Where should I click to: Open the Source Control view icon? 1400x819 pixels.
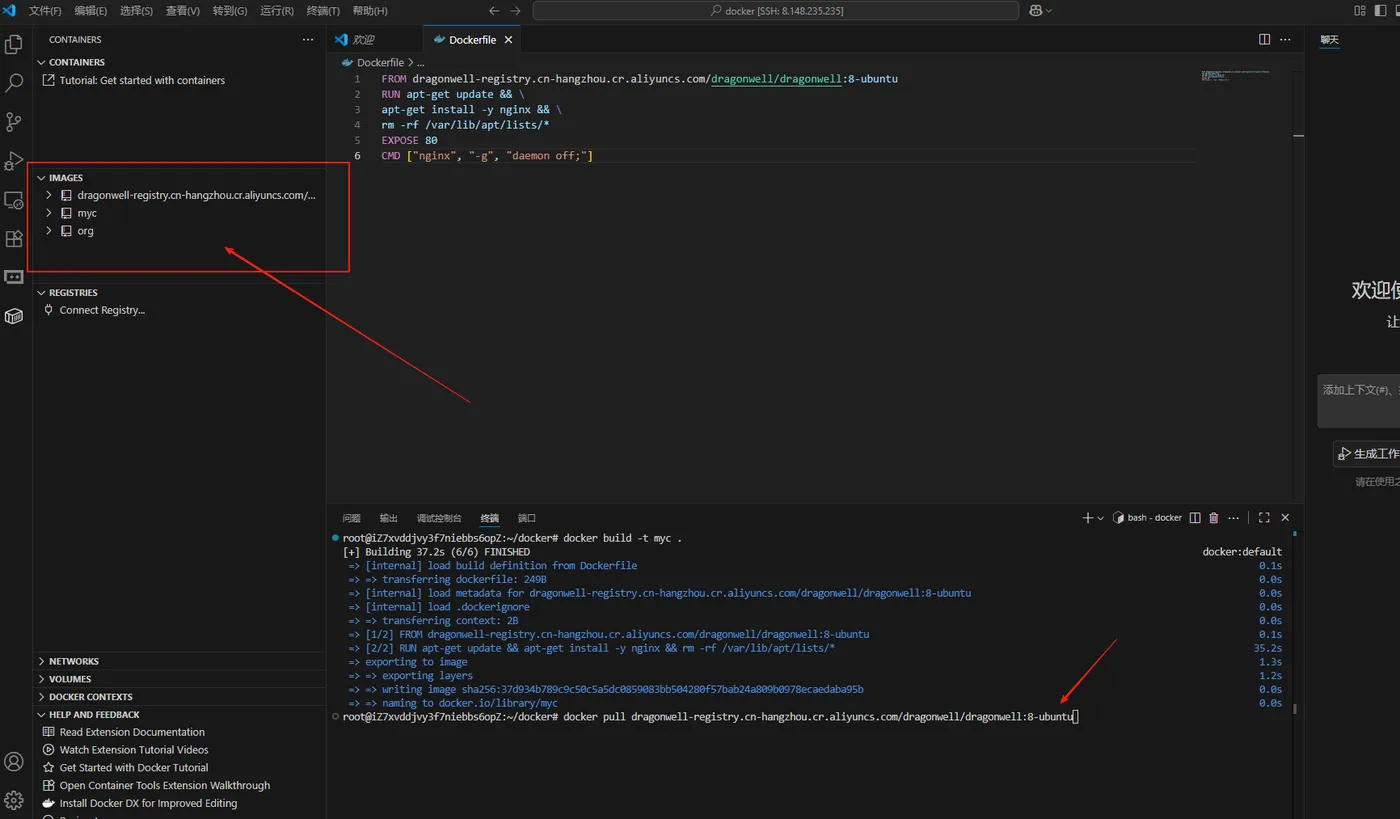click(14, 122)
